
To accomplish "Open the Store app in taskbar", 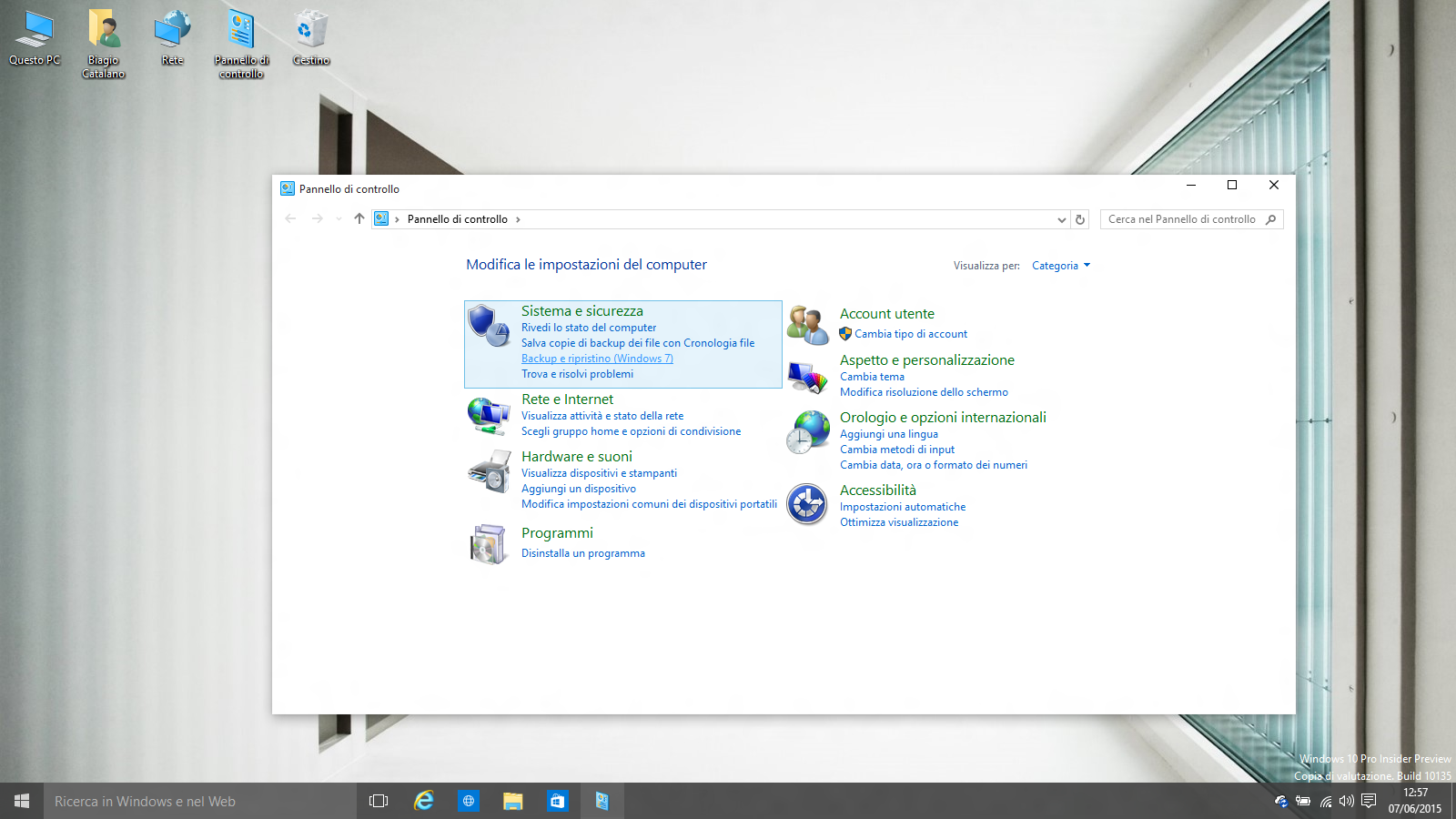I will (557, 801).
